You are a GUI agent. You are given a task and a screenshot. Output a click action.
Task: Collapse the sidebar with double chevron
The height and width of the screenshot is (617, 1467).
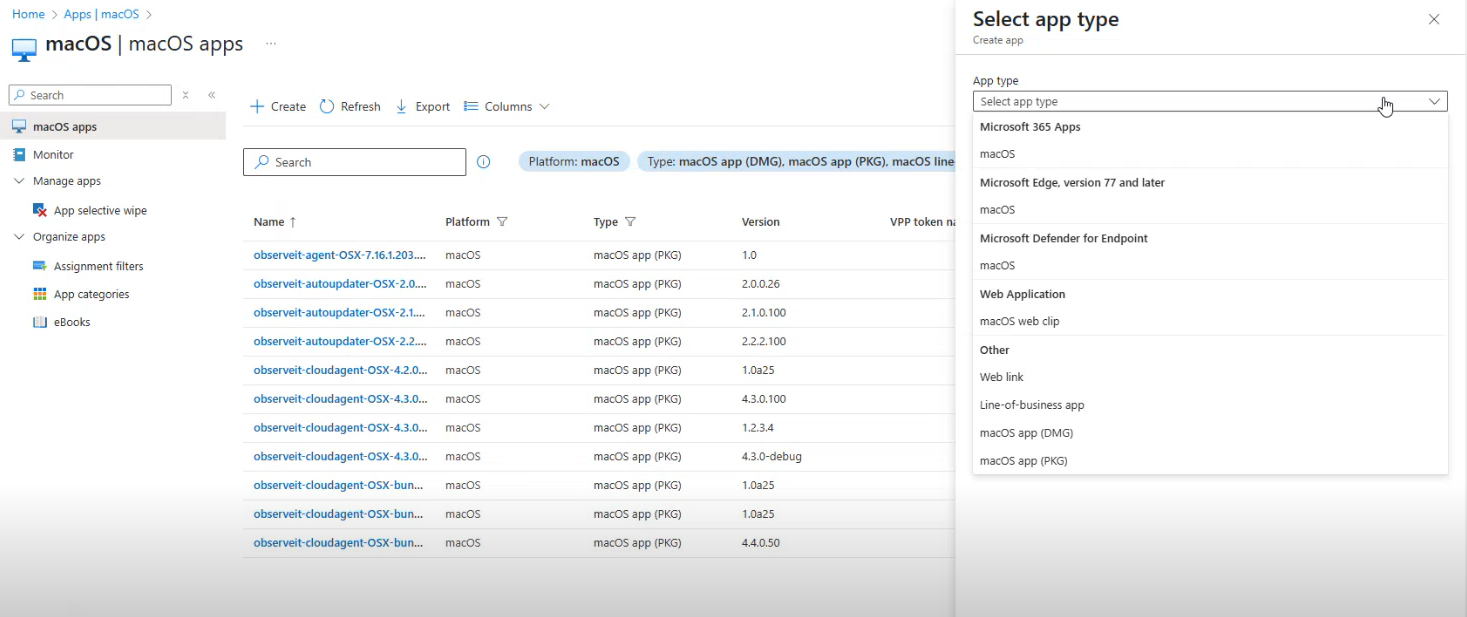pos(212,95)
